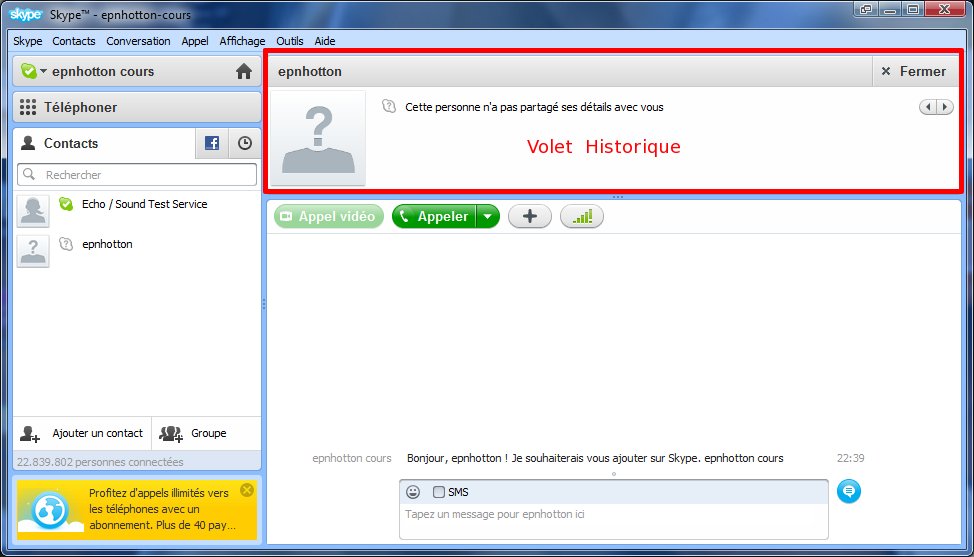Start a video call with Appel vidéo

point(329,216)
